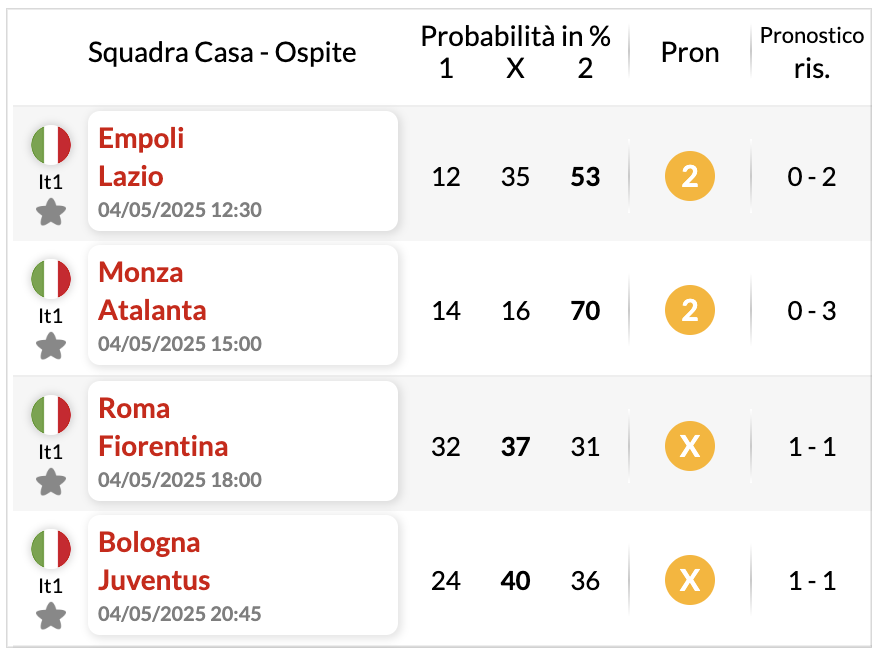This screenshot has height=656, width=878.
Task: Mark Bologna Juventus match with star
Action: pos(51,616)
